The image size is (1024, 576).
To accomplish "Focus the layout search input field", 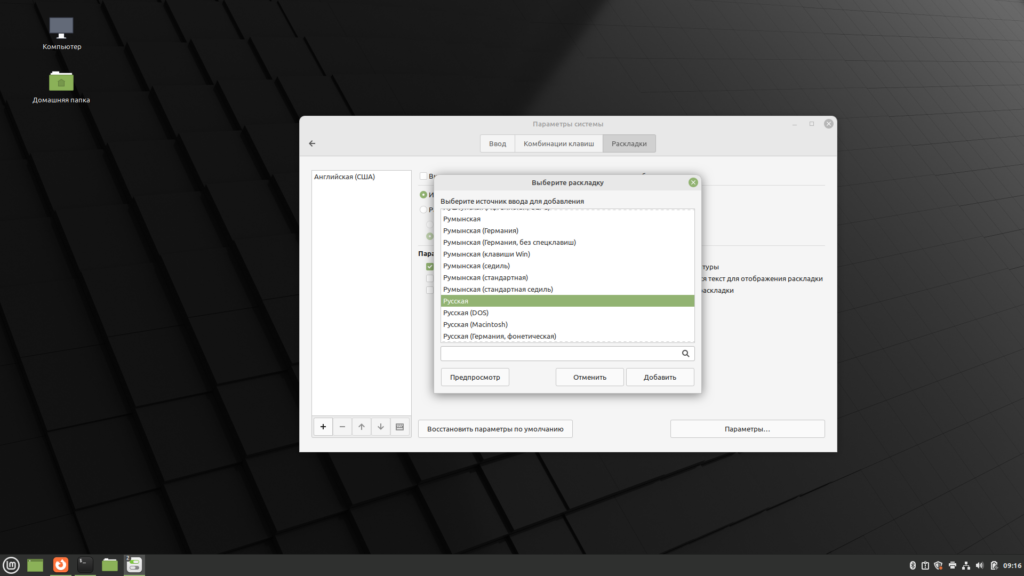I will pyautogui.click(x=558, y=353).
